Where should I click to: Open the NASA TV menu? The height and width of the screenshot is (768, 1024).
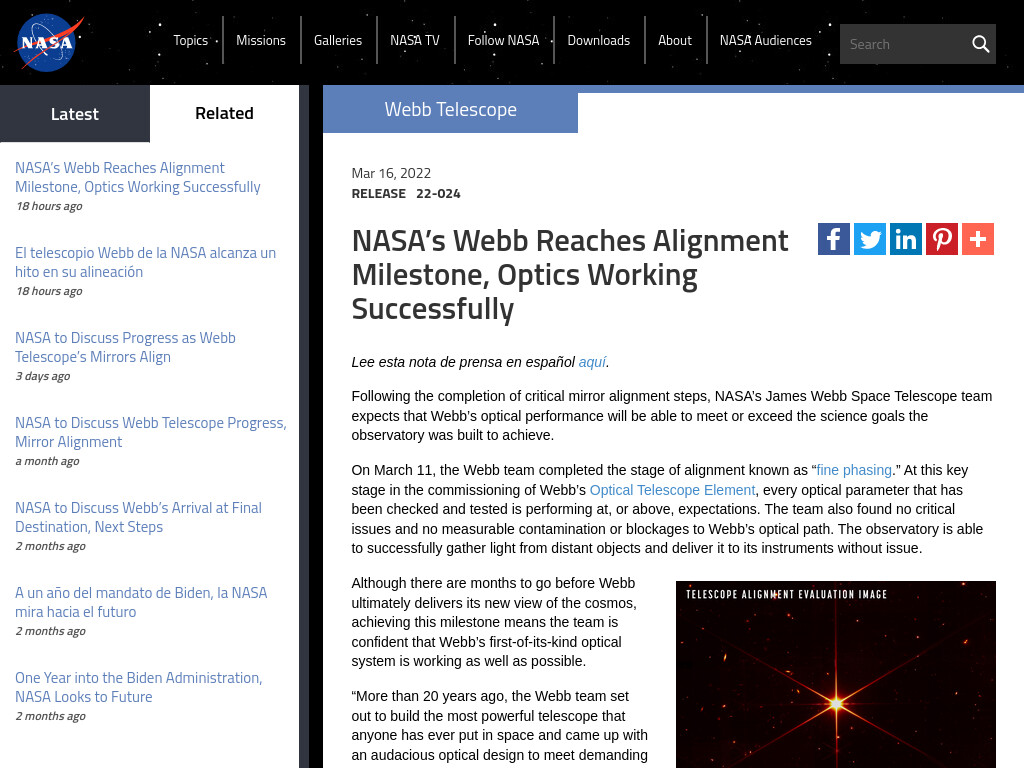tap(415, 40)
